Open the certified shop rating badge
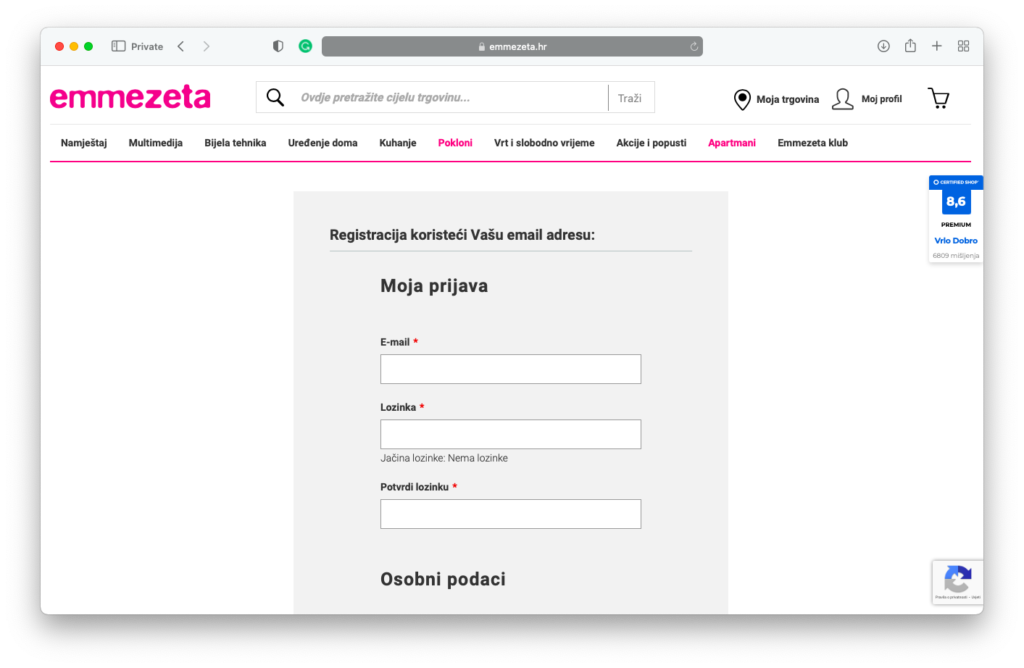Image resolution: width=1024 pixels, height=668 pixels. click(x=956, y=218)
